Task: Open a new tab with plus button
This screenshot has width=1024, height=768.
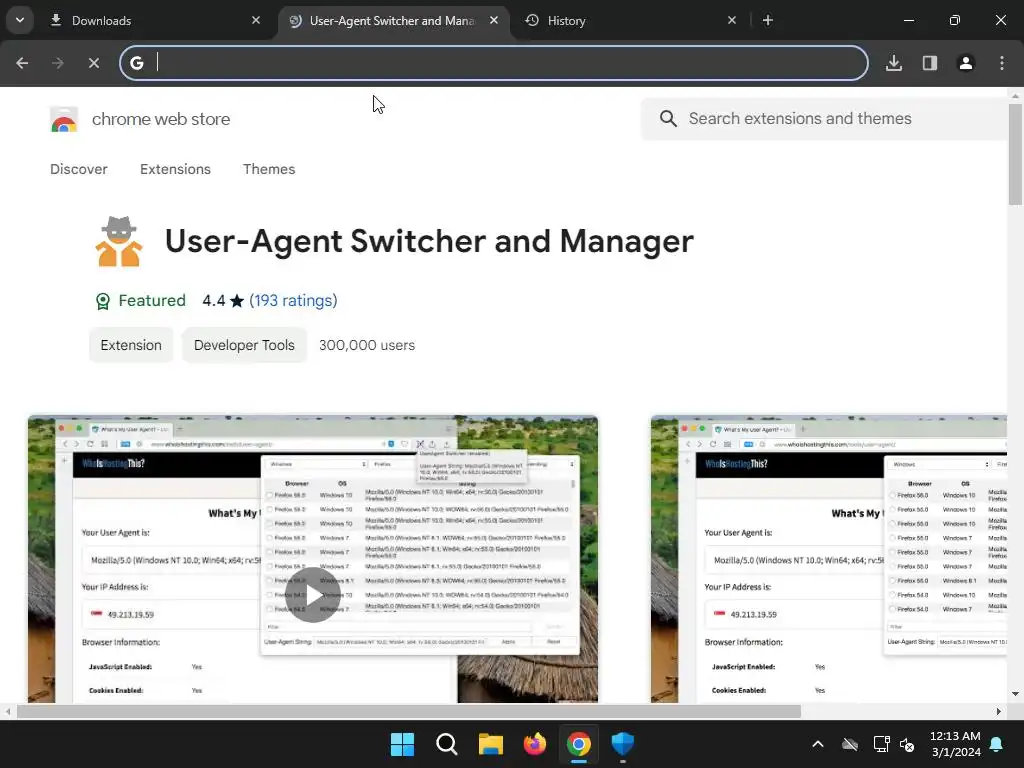Action: 768,20
